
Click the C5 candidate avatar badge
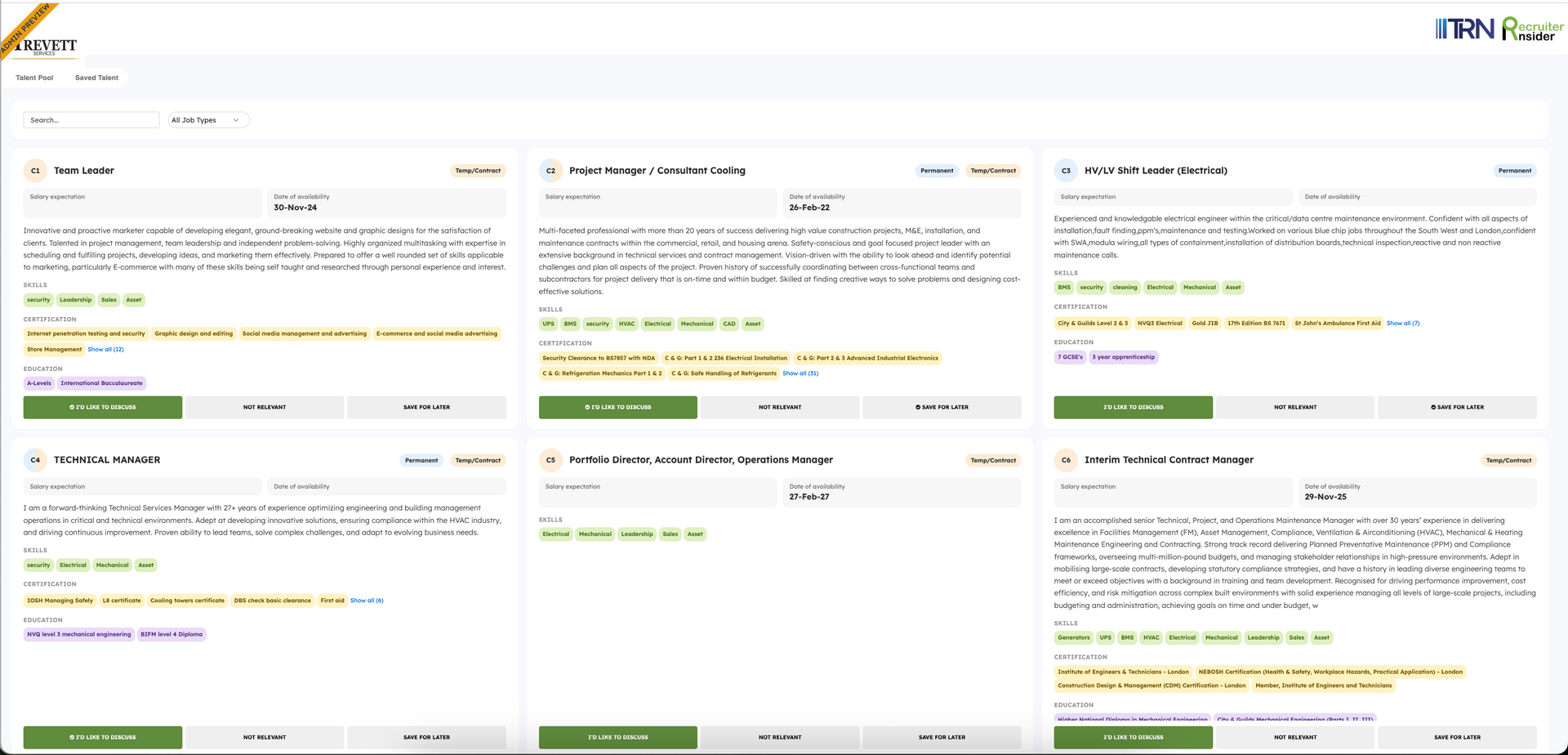550,460
